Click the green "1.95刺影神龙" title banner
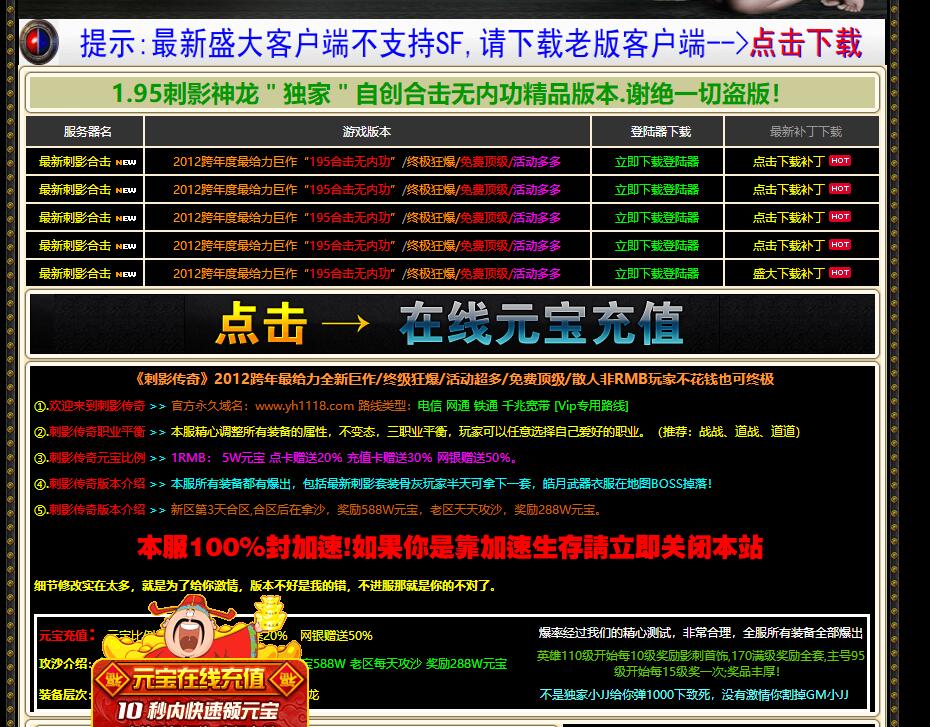 (452, 94)
